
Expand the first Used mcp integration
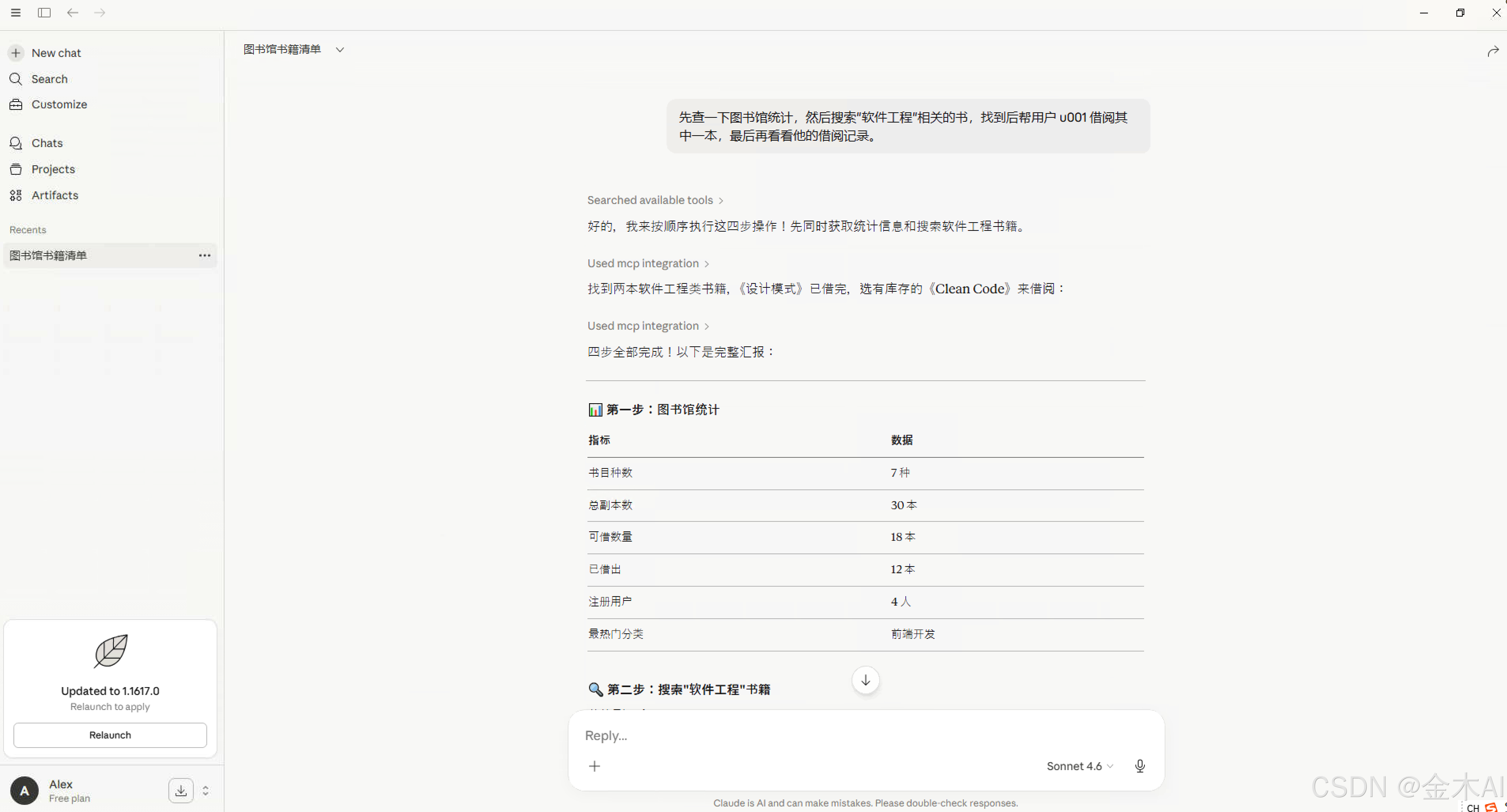(648, 263)
